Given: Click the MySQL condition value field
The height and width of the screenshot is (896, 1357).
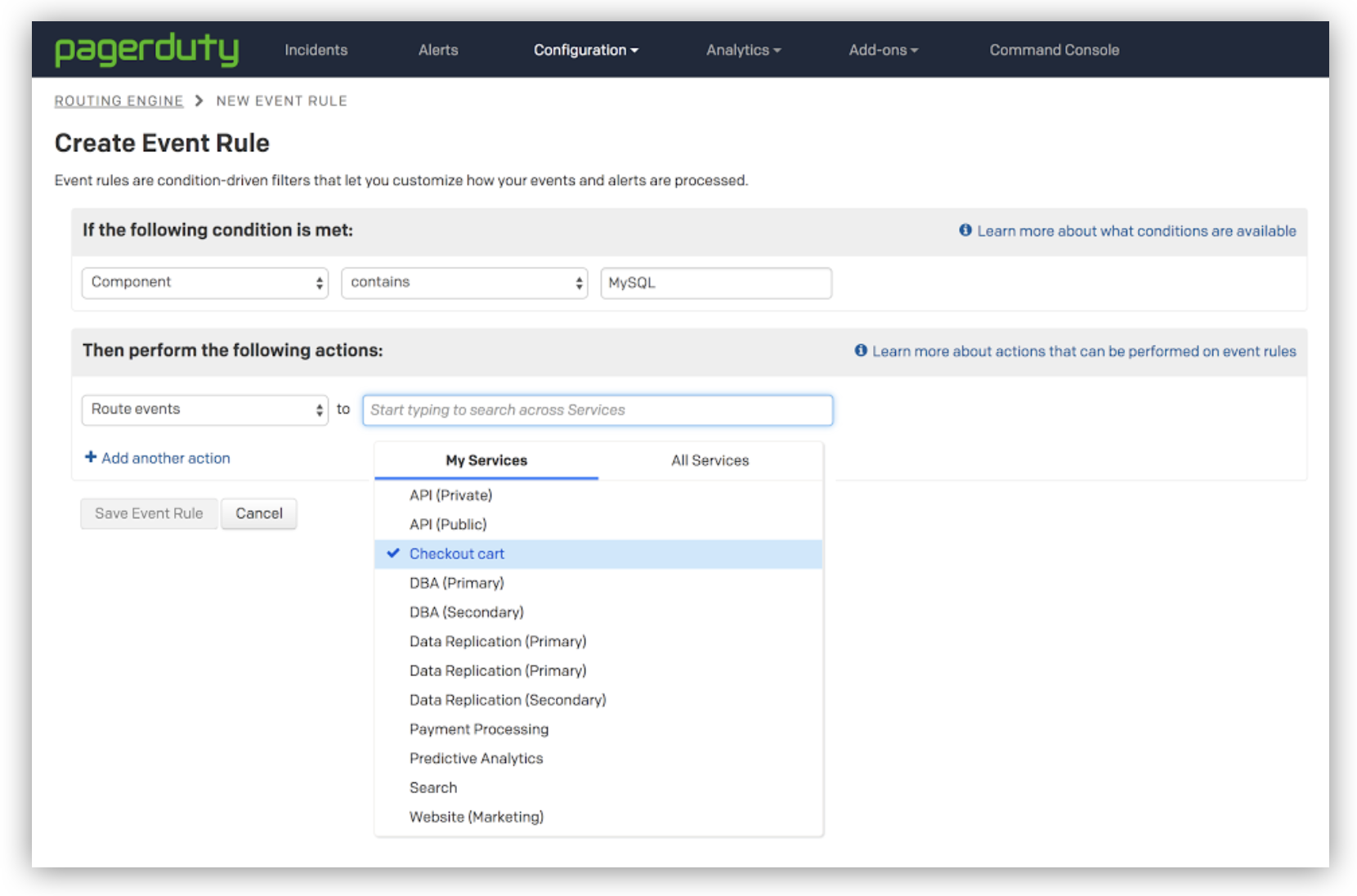Looking at the screenshot, I should coord(715,283).
